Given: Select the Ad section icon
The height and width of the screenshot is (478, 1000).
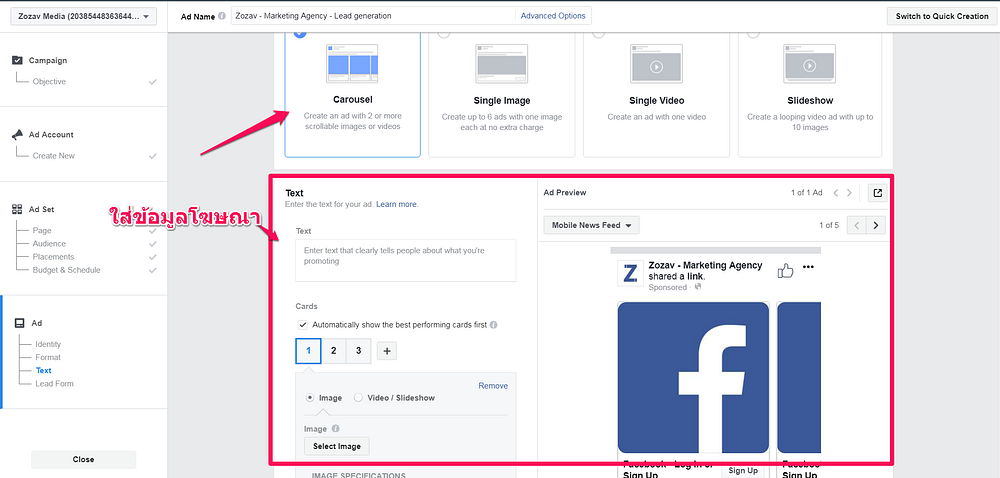Looking at the screenshot, I should [x=20, y=323].
